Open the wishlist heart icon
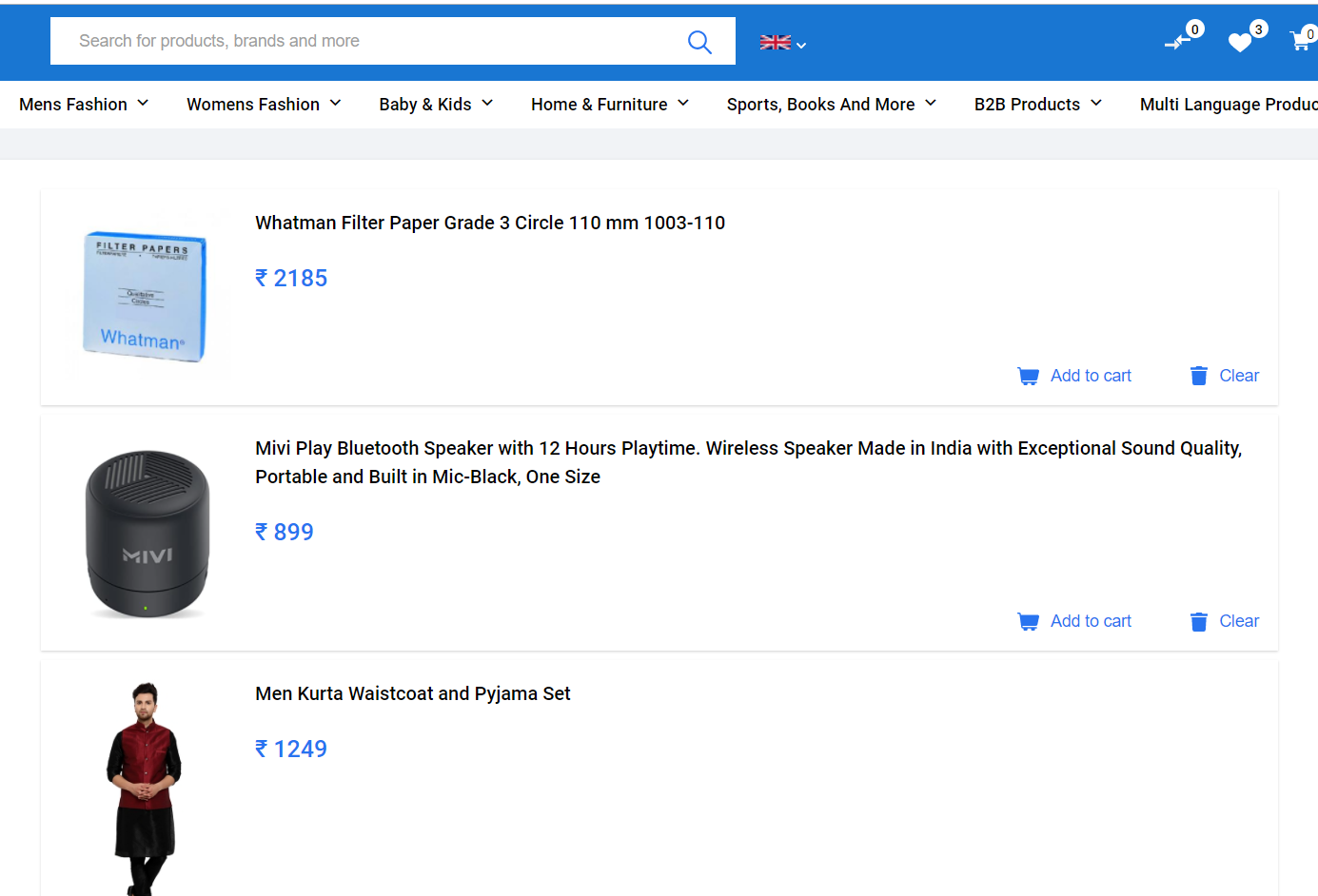This screenshot has height=896, width=1318. click(1239, 43)
